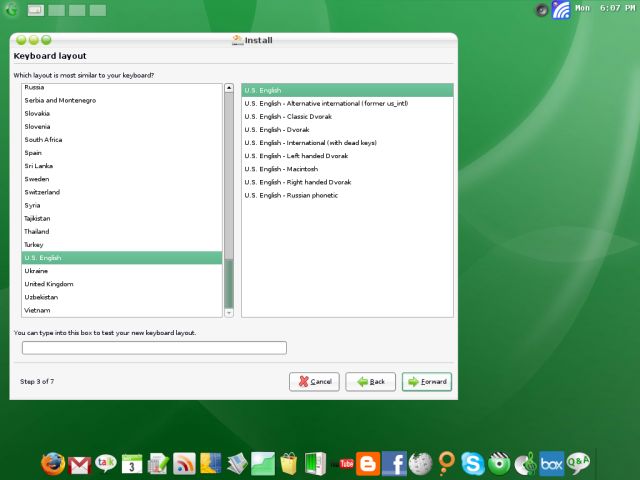Select Sweden in the country list

(x=122, y=179)
